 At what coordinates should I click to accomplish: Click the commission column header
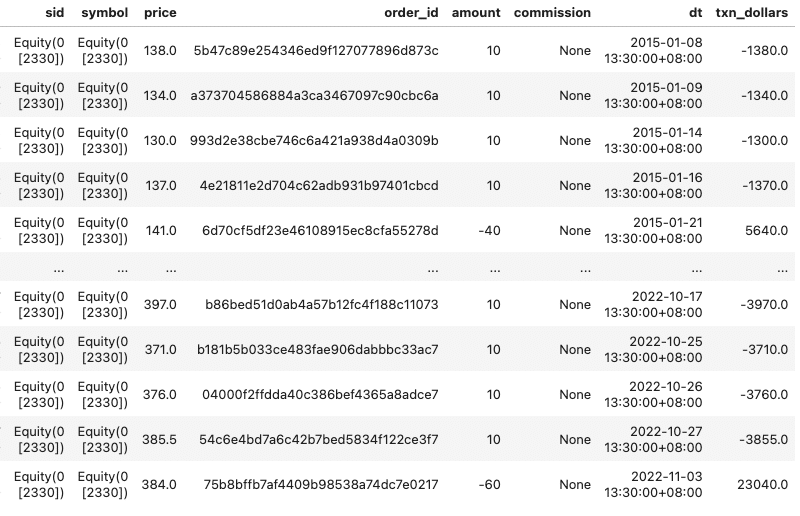552,13
